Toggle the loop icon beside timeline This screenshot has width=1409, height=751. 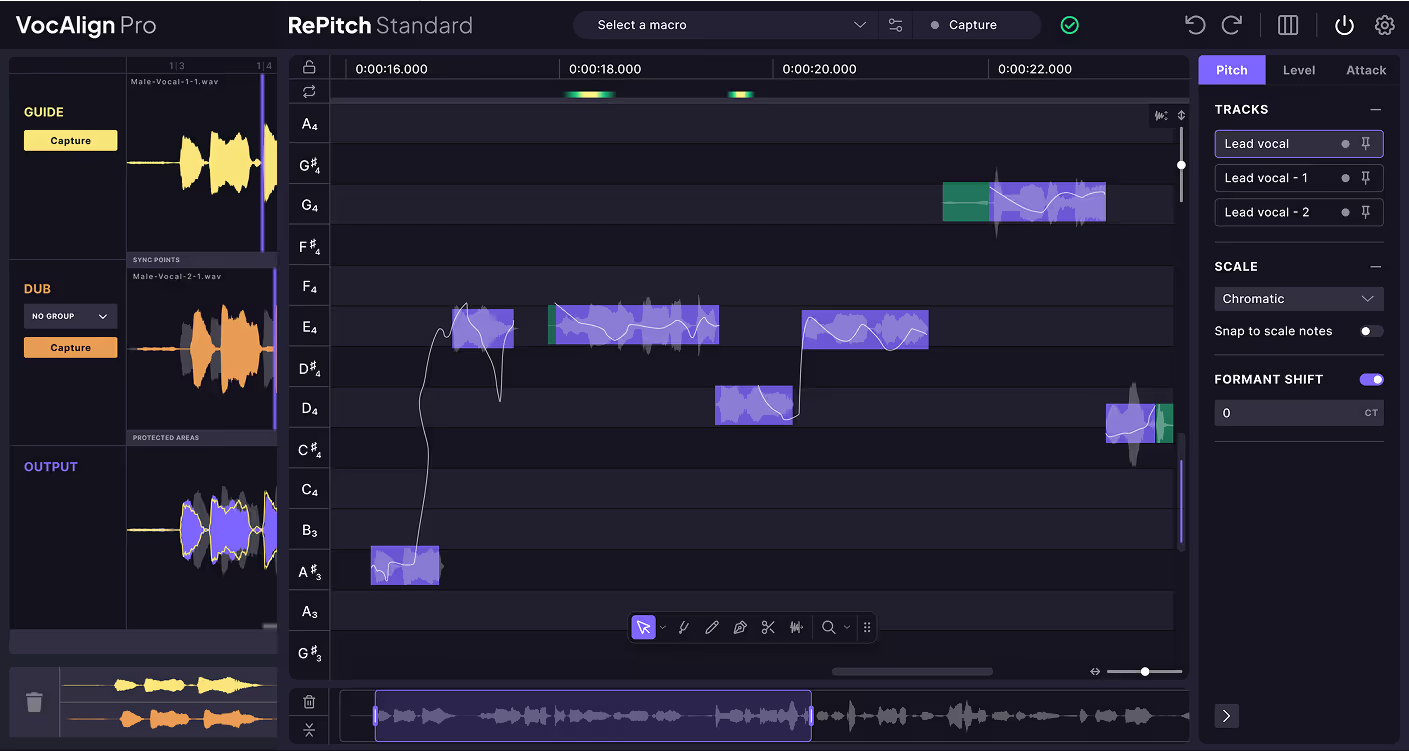309,92
